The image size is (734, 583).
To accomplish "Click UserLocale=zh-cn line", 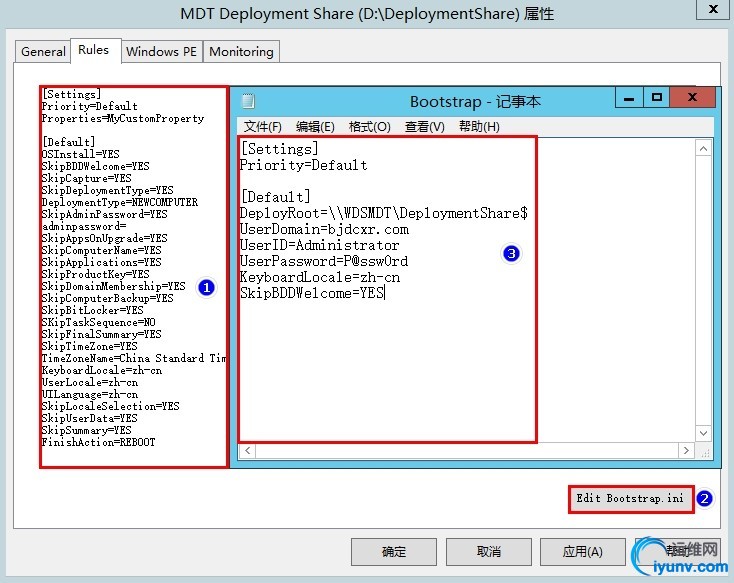I will 90,382.
